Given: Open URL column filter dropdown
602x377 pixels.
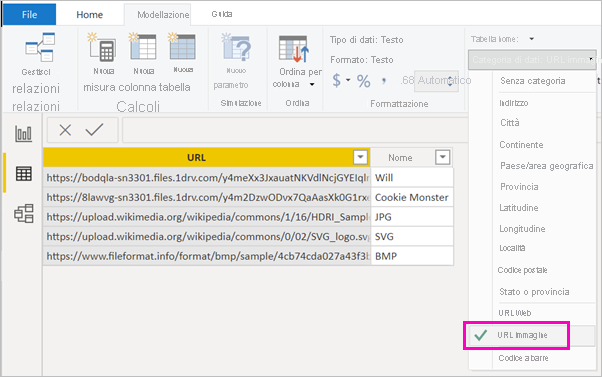Looking at the screenshot, I should (360, 157).
